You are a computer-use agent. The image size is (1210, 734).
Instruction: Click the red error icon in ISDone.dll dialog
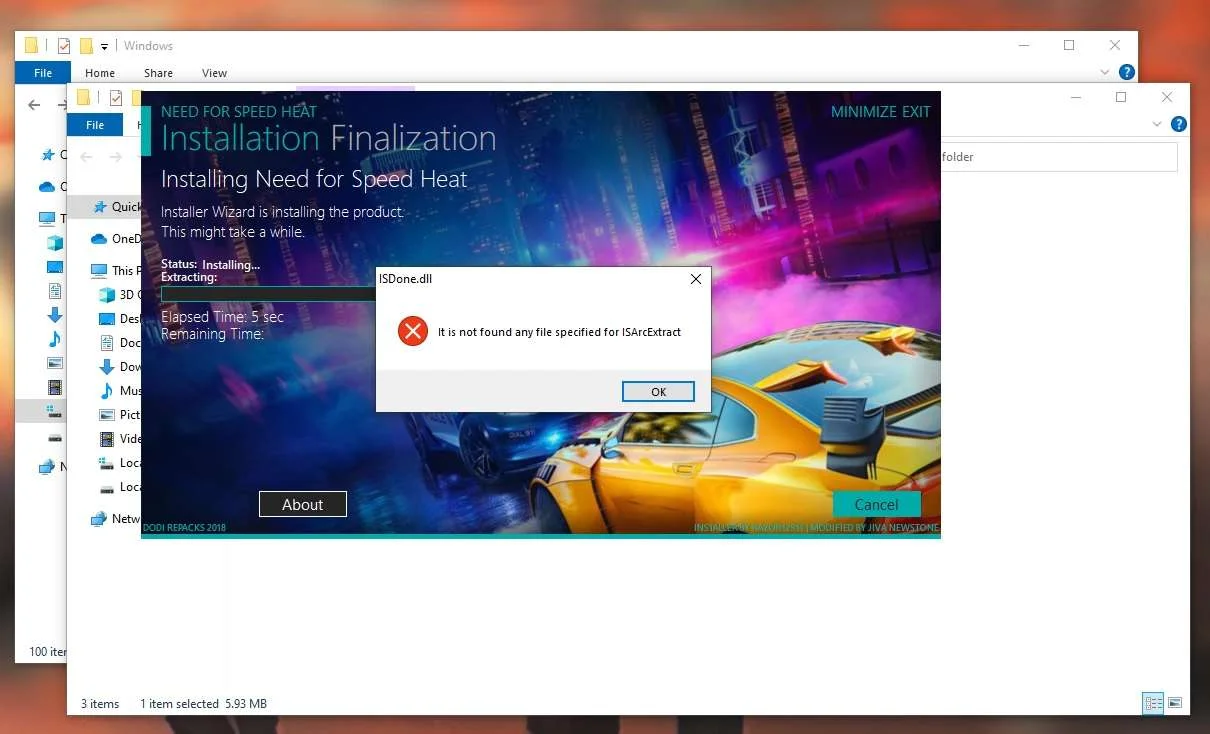(412, 331)
